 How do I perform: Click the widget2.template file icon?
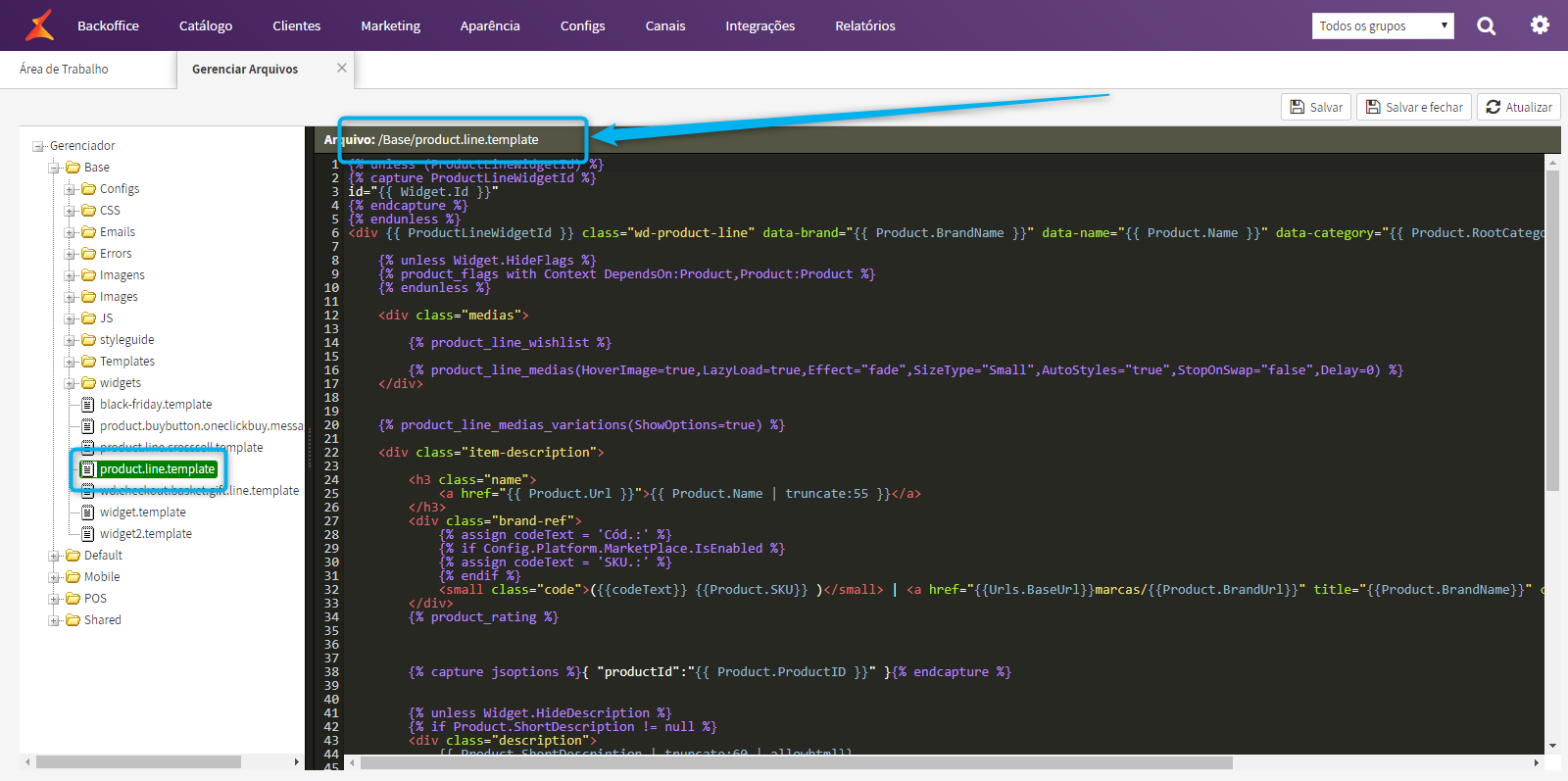88,533
